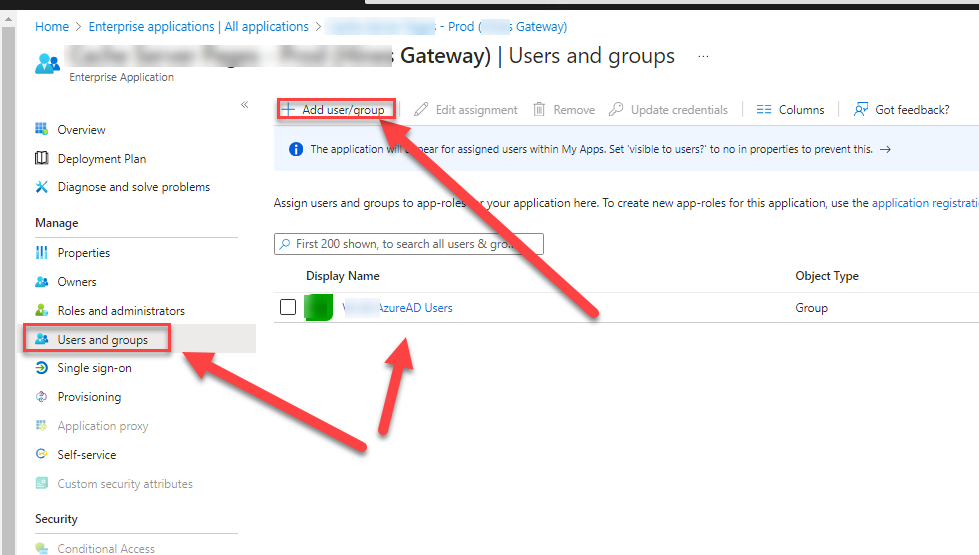Click the application registration link
This screenshot has height=555, width=979.
tap(924, 203)
